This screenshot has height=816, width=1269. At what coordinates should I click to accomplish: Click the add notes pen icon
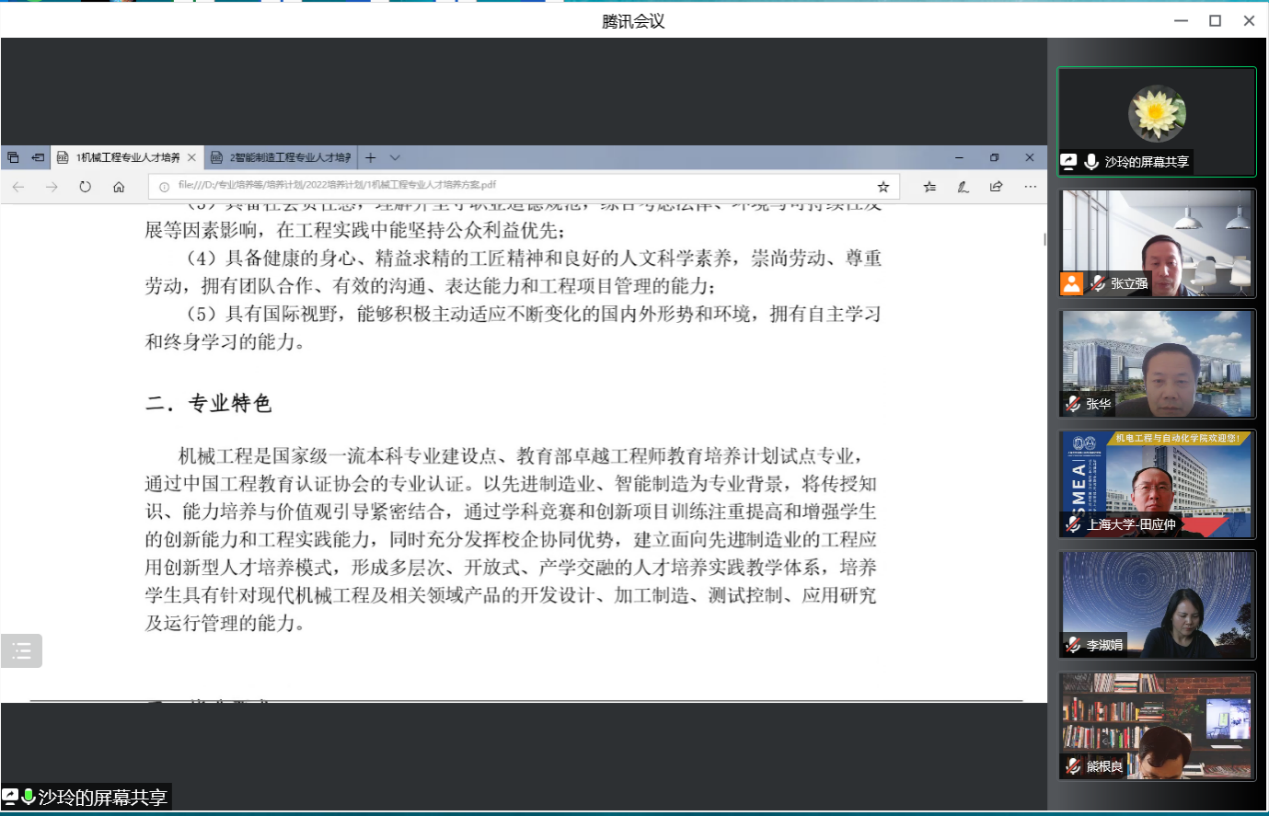(x=963, y=187)
